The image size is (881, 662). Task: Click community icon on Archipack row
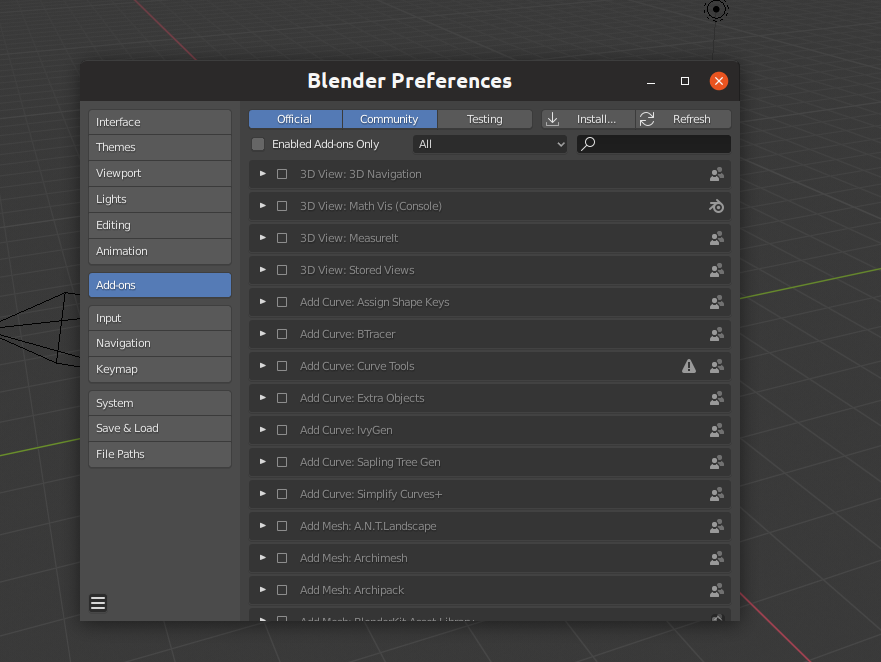click(716, 591)
